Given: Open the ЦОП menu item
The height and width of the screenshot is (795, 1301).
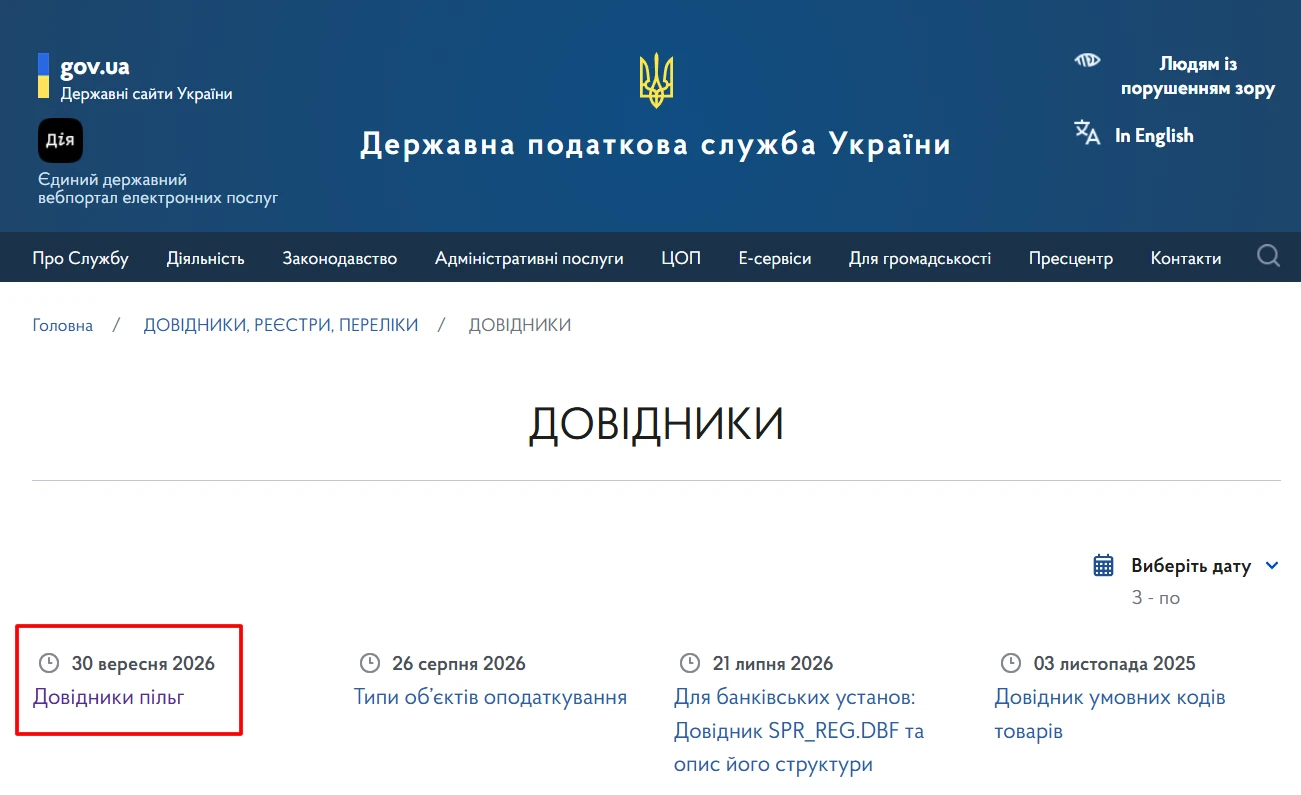Looking at the screenshot, I should pos(681,258).
